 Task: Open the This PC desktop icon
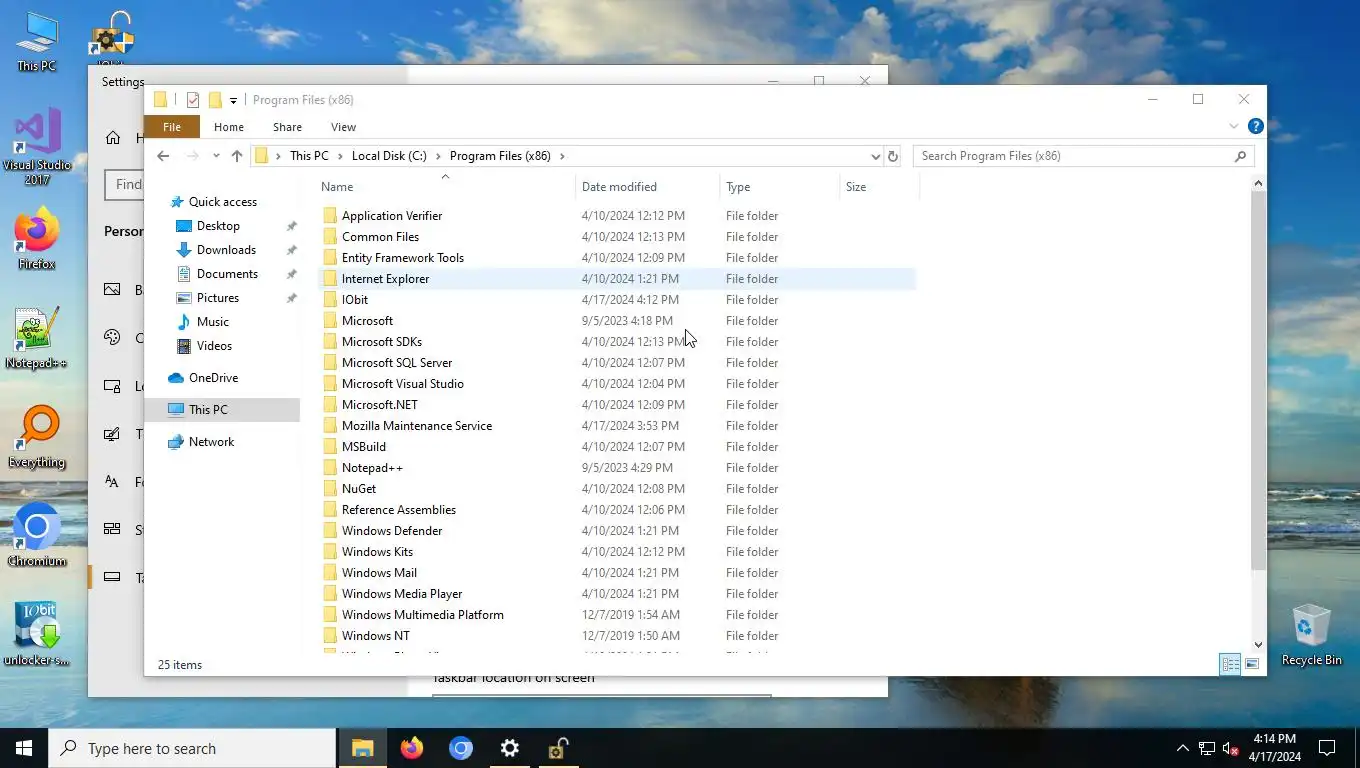click(37, 42)
